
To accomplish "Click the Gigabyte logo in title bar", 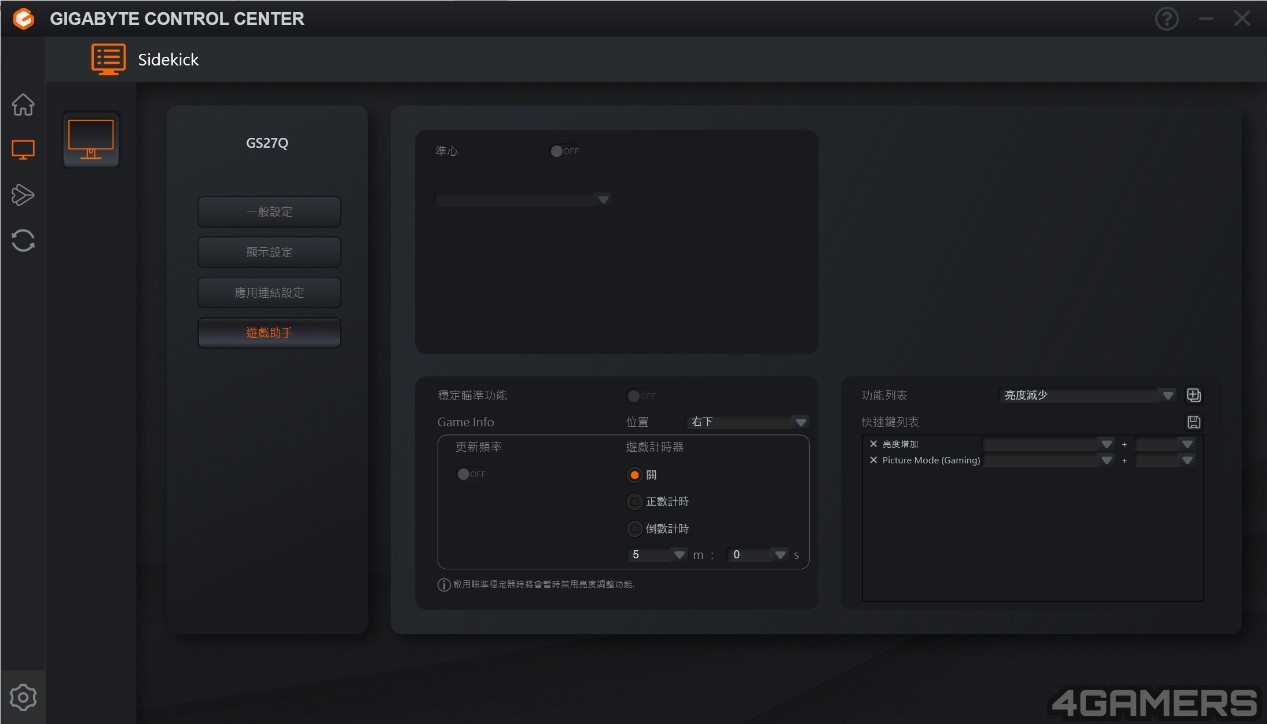I will [22, 18].
